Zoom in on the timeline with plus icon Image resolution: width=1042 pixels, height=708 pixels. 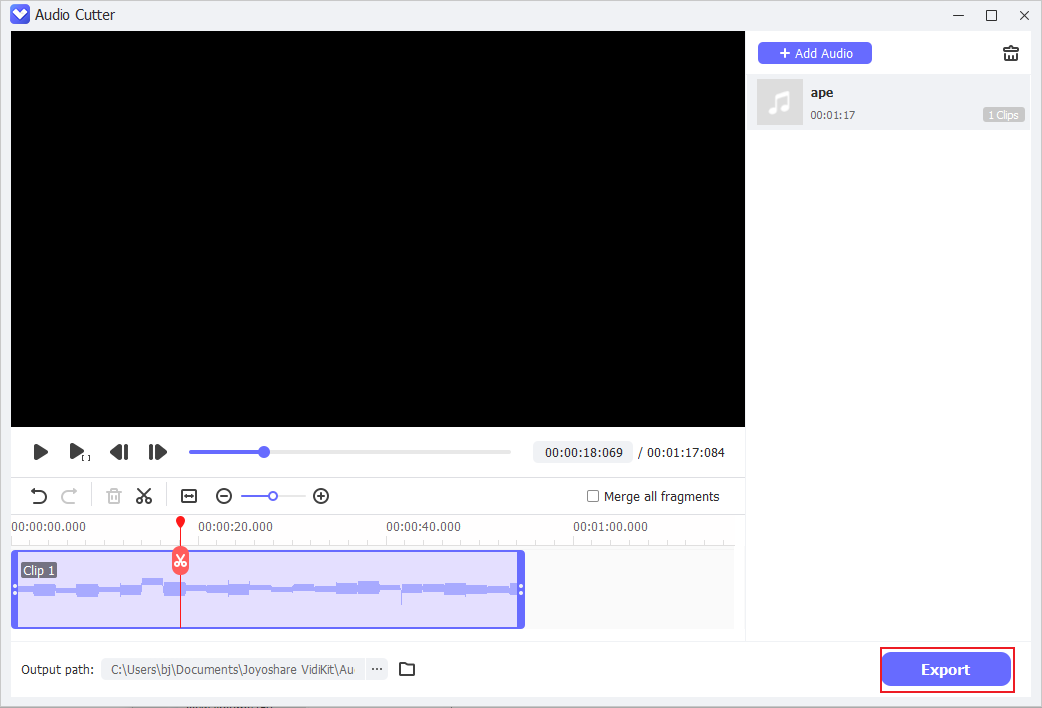[x=321, y=496]
